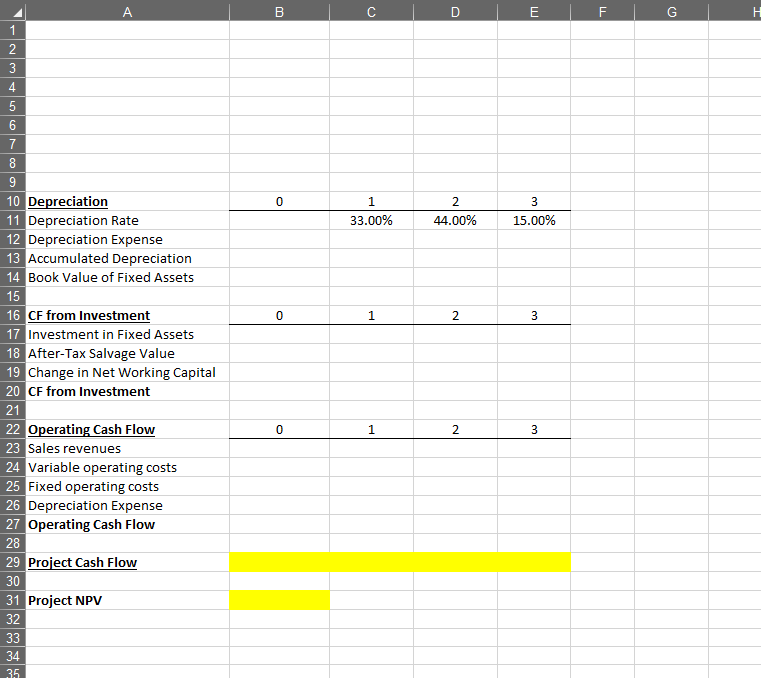Click empty cell E18 for salvage value
Viewport: 761px width, 678px height.
tap(534, 353)
